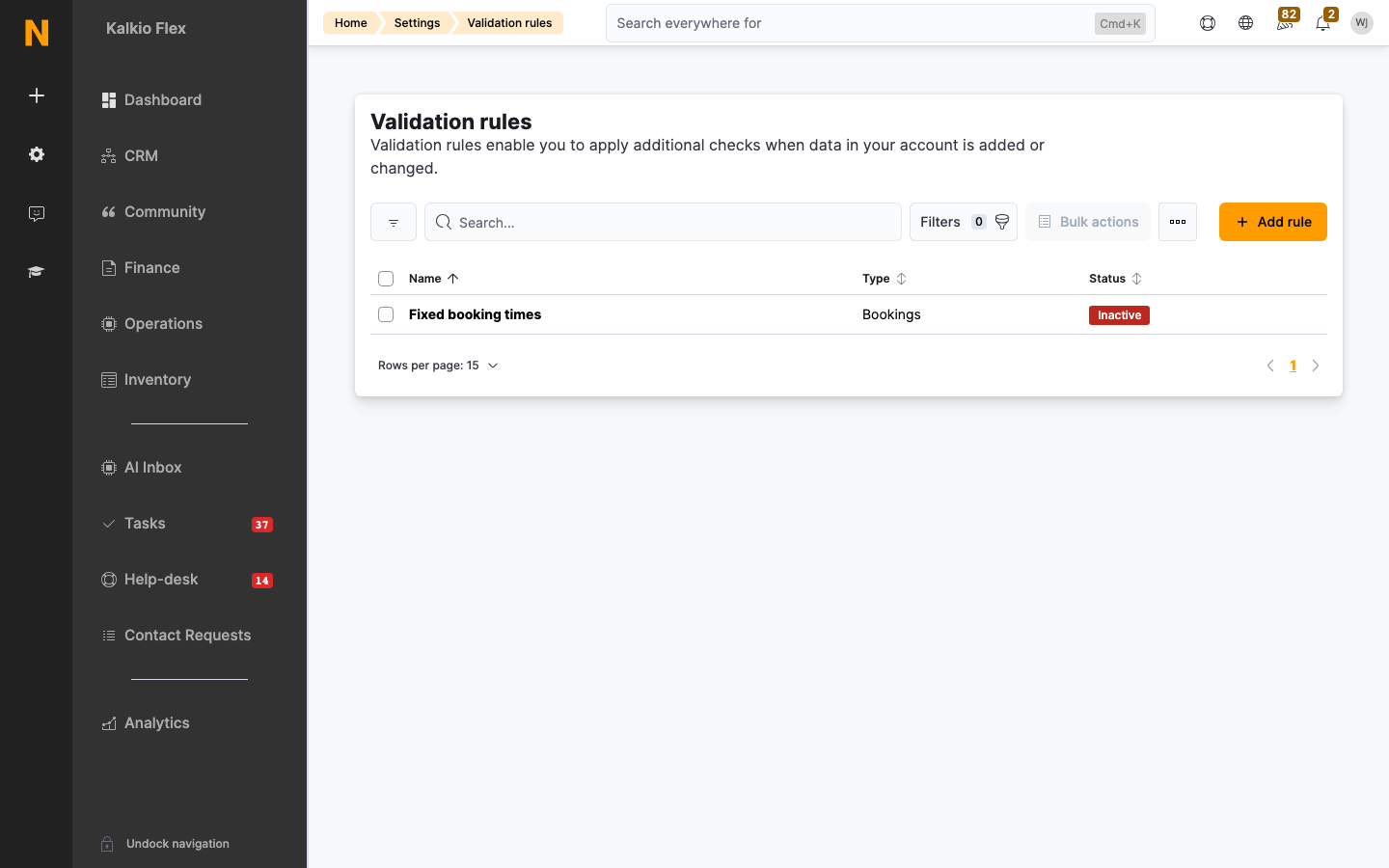The width and height of the screenshot is (1389, 868).
Task: Open the notifications bell icon
Action: 1323,23
